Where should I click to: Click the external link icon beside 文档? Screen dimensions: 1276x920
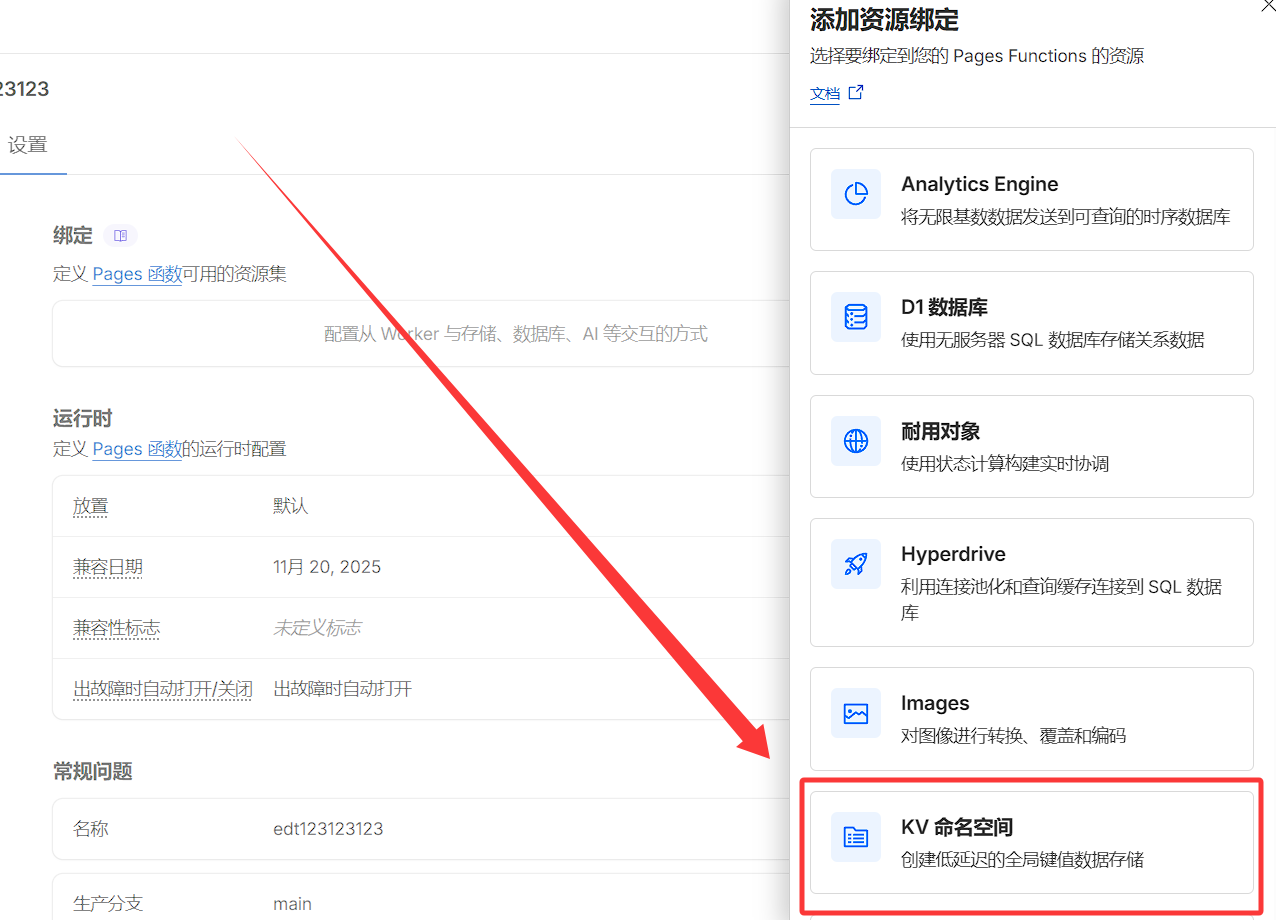coord(856,93)
